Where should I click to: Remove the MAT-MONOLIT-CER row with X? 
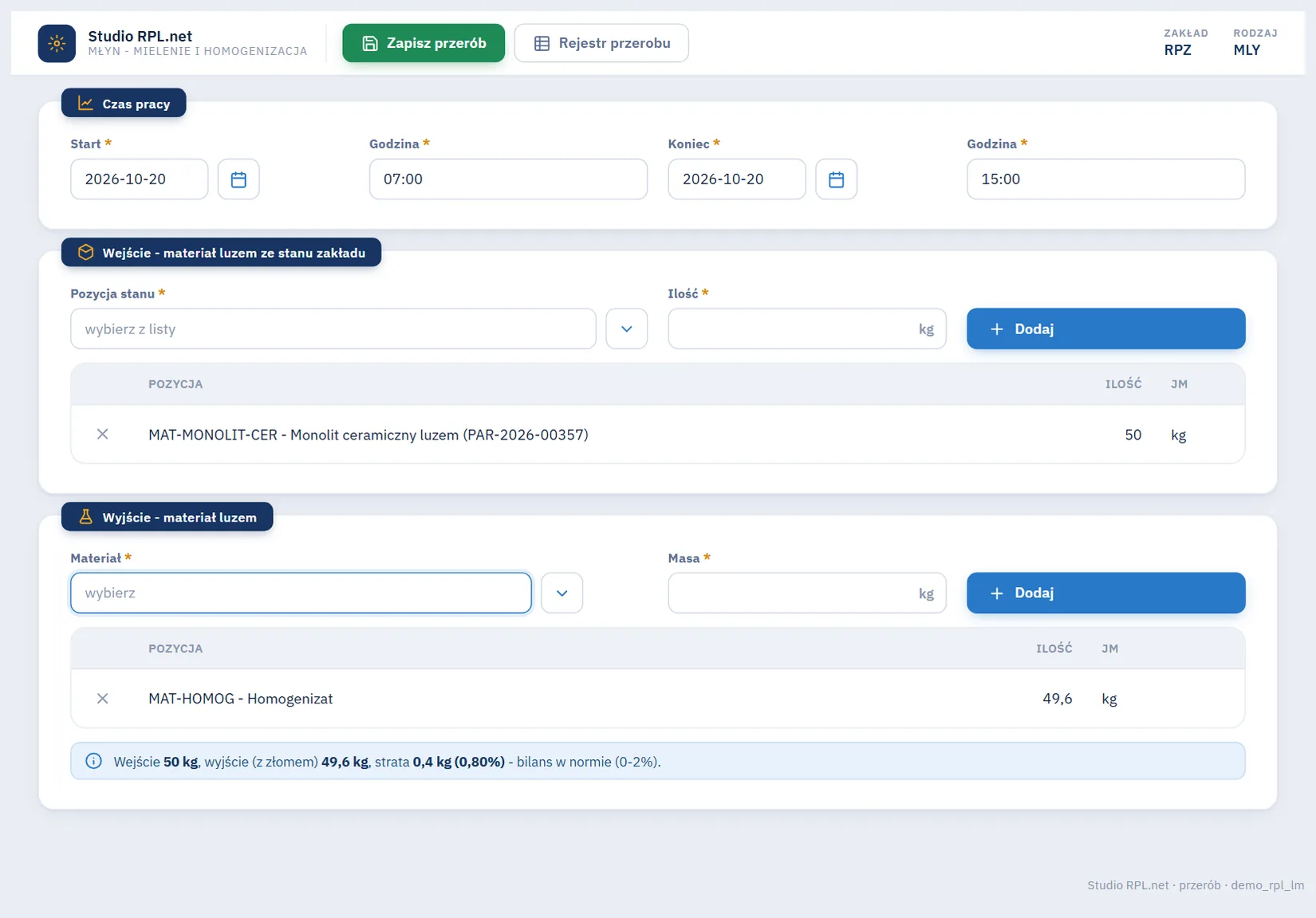102,435
